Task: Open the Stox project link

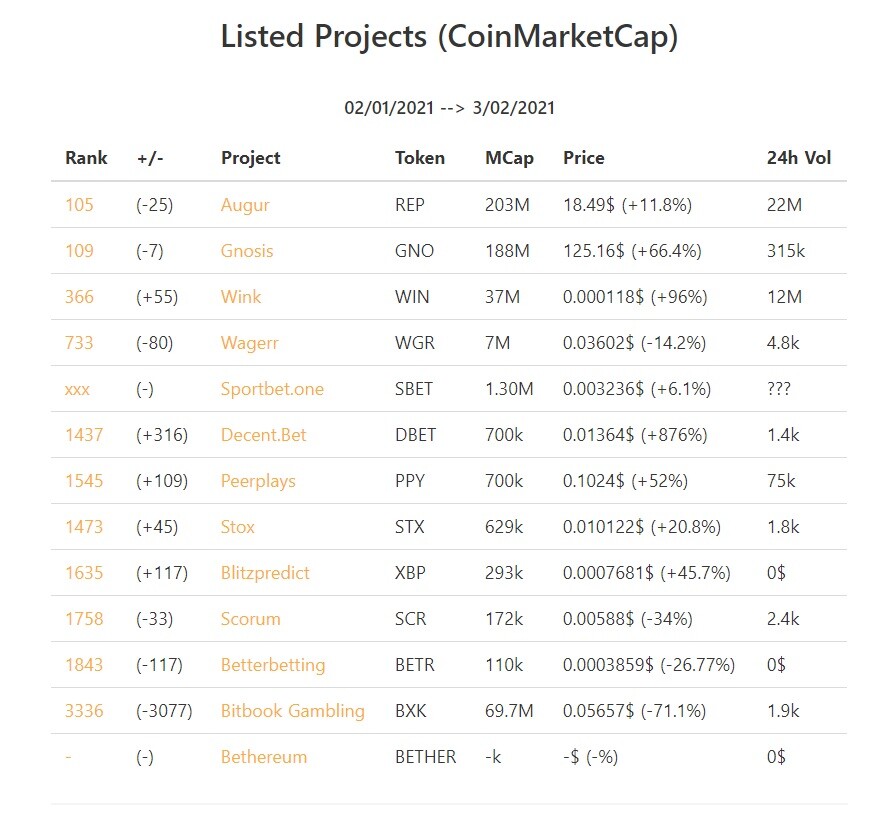Action: point(237,527)
